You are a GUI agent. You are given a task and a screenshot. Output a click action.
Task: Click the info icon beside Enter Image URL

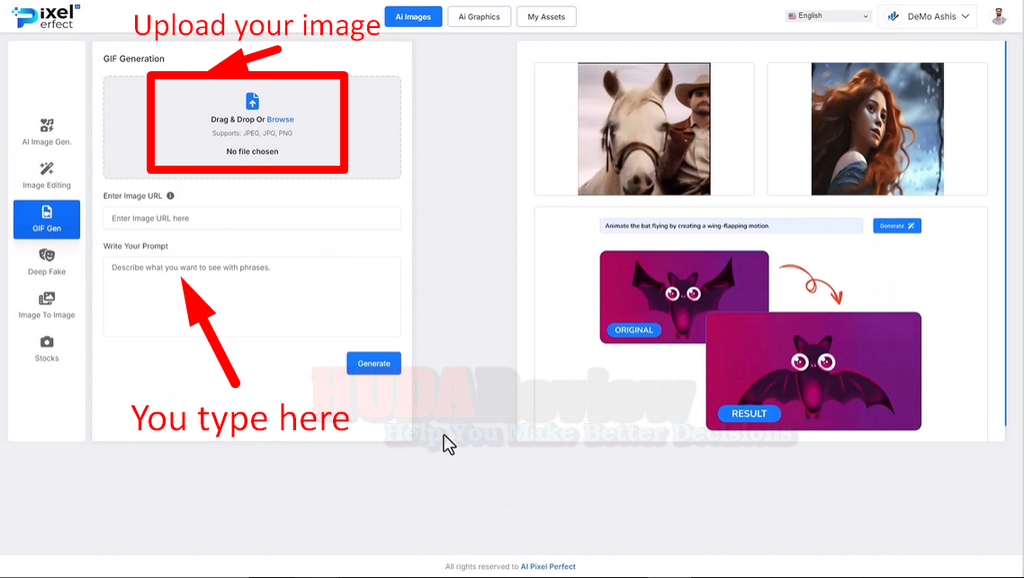tap(170, 195)
